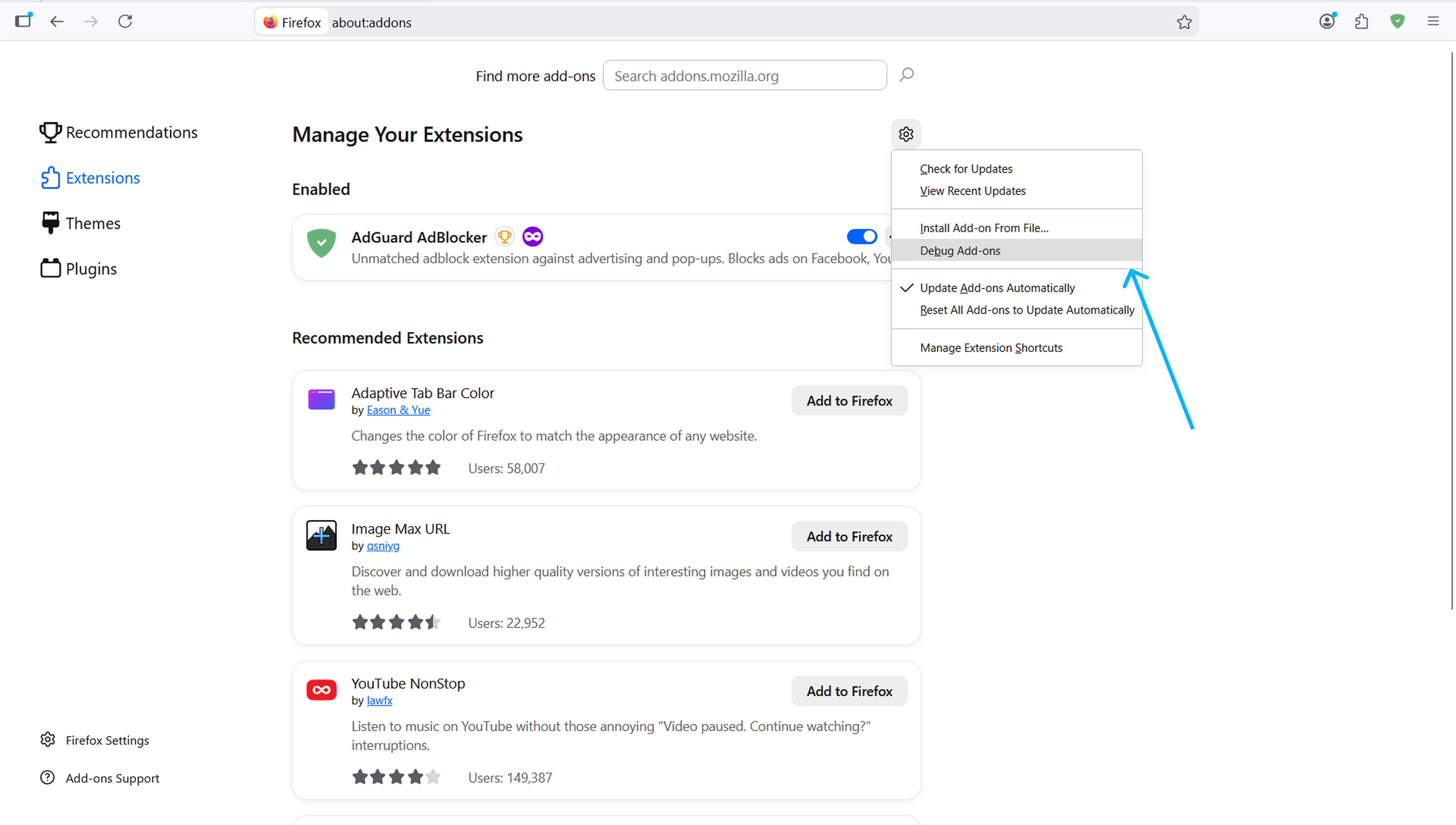Click the page vertical scrollbar
The image size is (1456, 825).
pyautogui.click(x=1452, y=330)
